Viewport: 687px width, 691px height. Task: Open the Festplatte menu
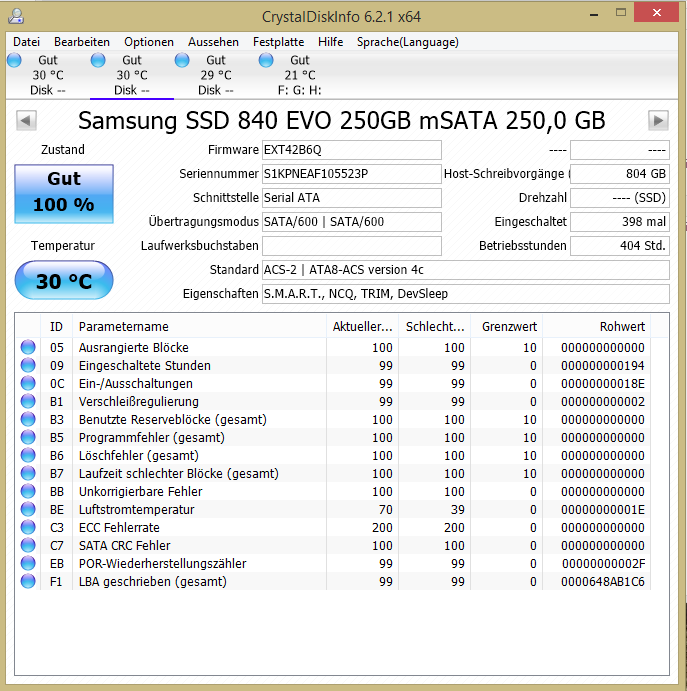(x=279, y=42)
